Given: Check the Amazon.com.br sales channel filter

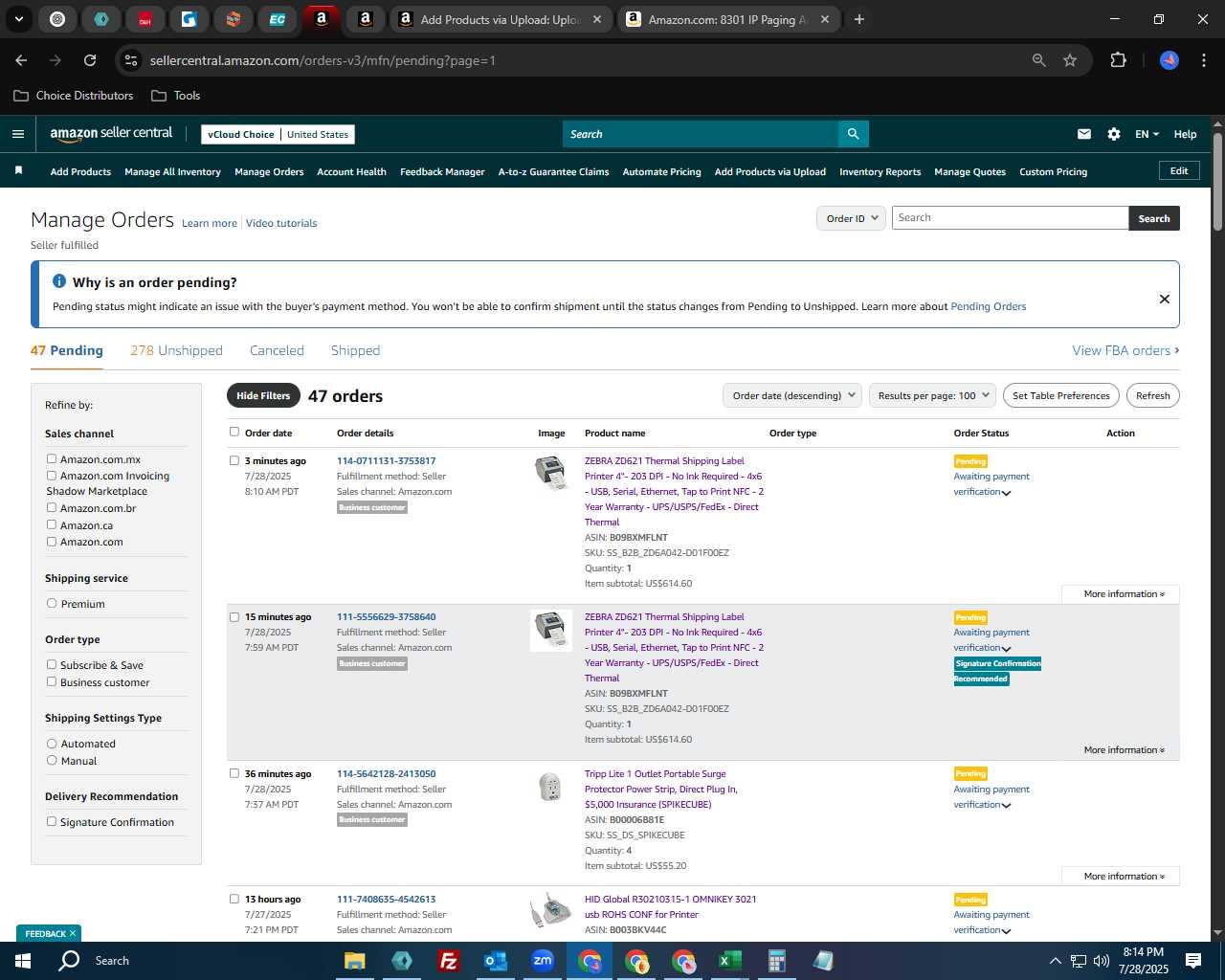Looking at the screenshot, I should 52,508.
